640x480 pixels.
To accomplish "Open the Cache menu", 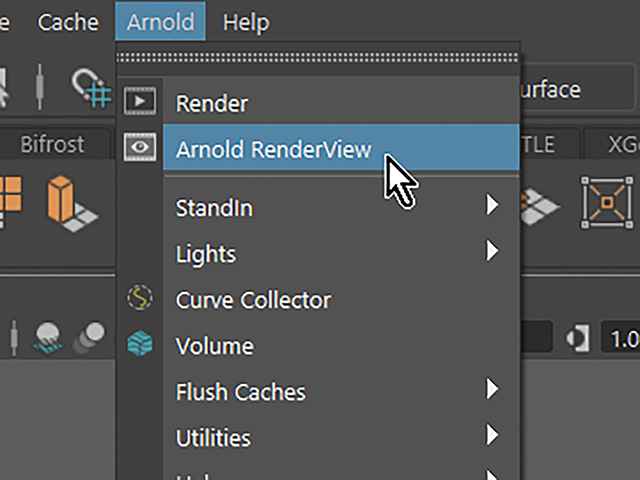I will point(68,22).
